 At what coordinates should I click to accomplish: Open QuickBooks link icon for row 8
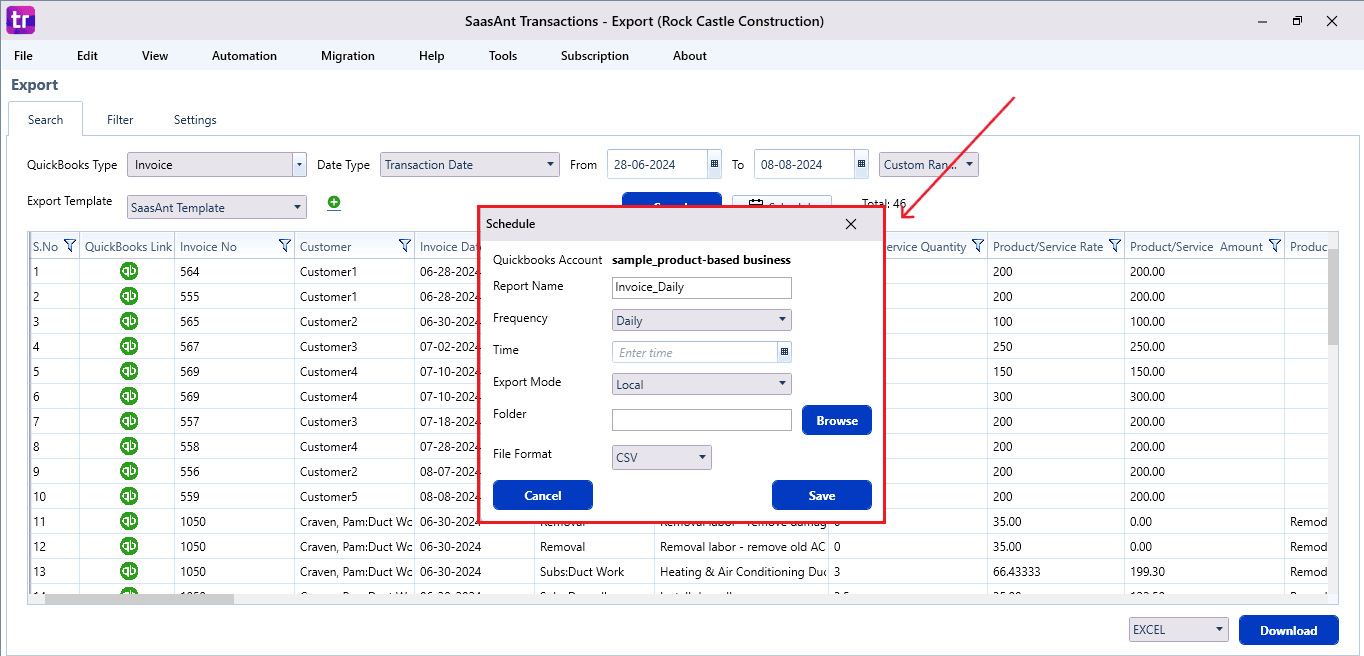click(129, 446)
